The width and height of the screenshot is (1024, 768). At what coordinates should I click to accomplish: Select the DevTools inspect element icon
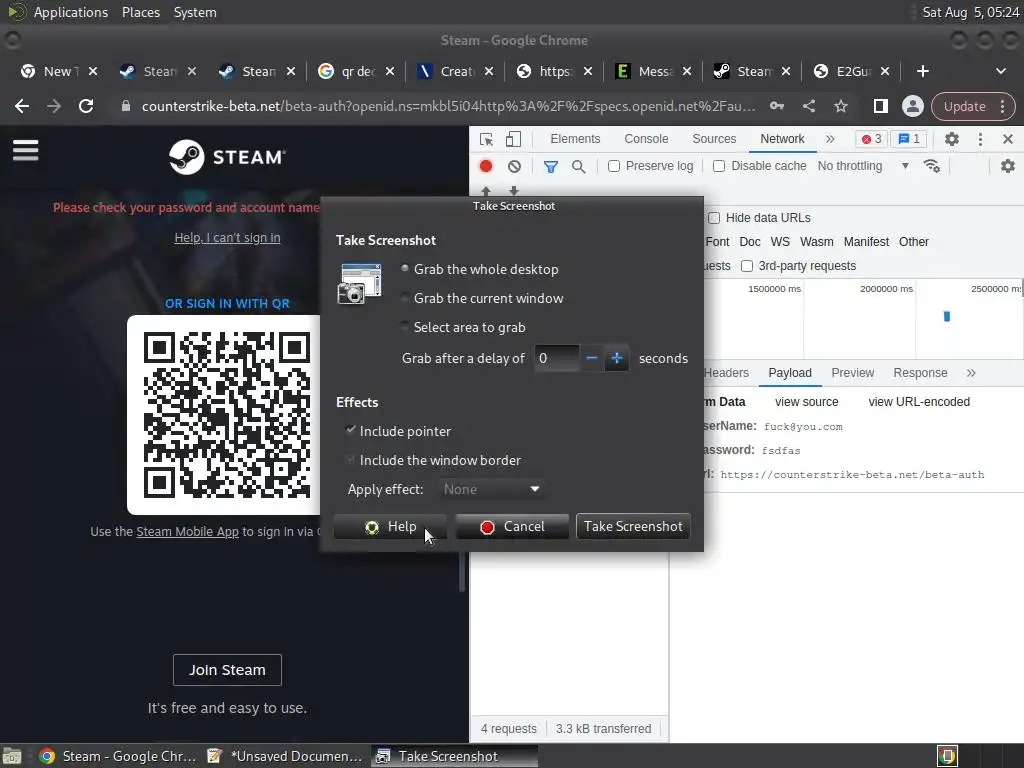point(486,139)
